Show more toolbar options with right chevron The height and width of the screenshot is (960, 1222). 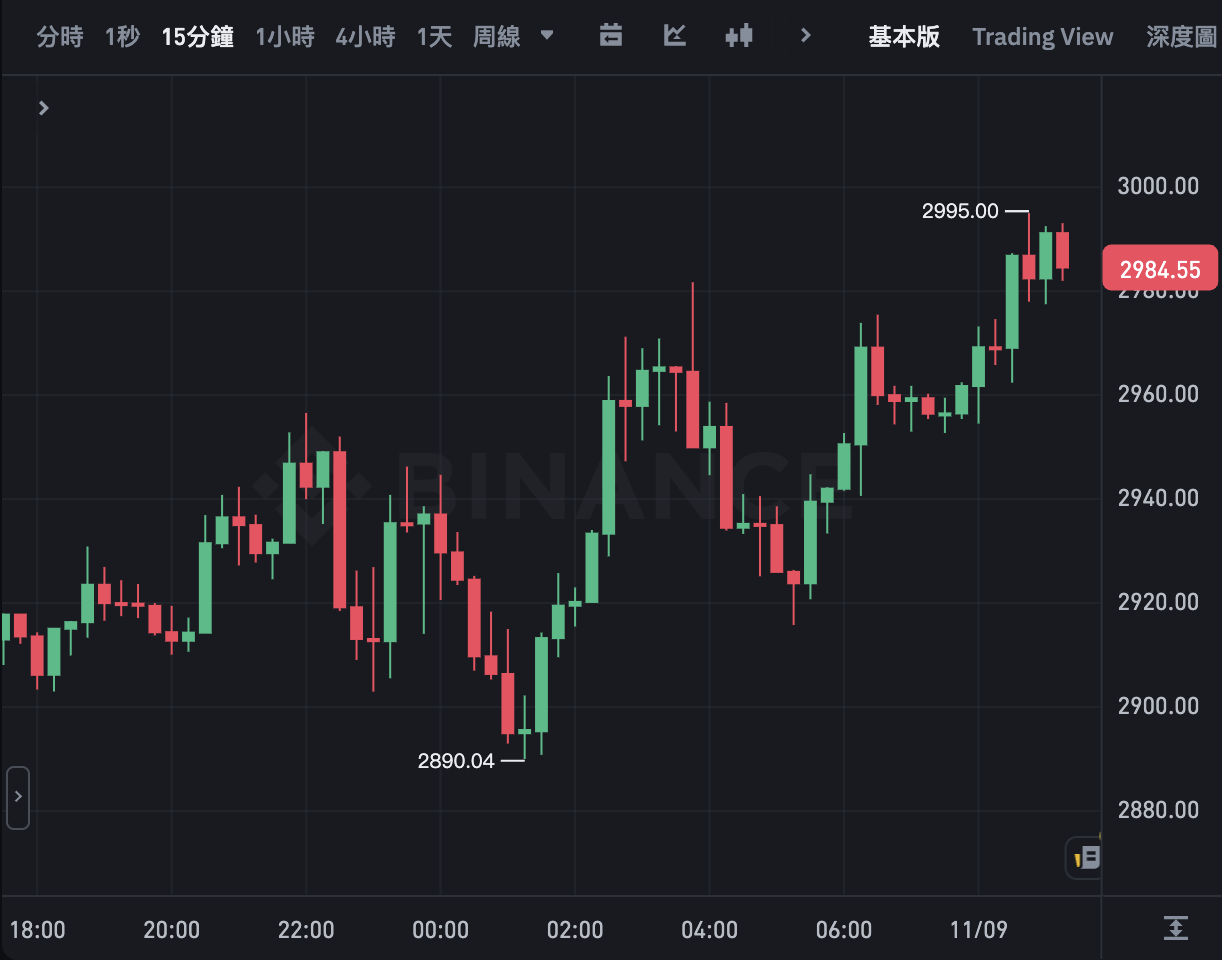806,37
